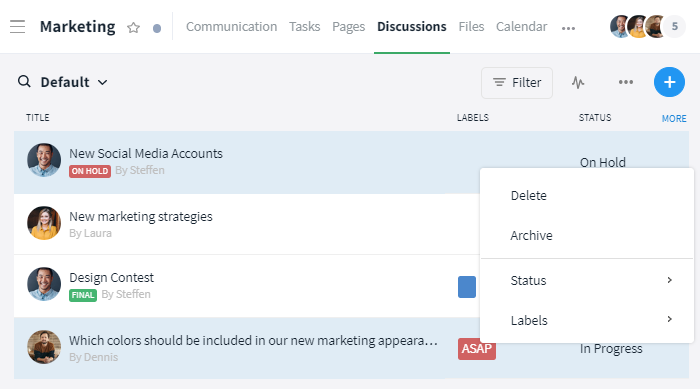Click the LABELS column header
The height and width of the screenshot is (389, 700).
click(x=472, y=118)
